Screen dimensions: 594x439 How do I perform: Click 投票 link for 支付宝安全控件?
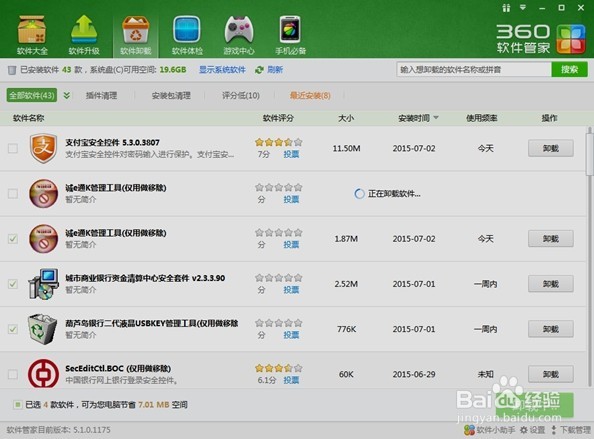click(x=291, y=154)
